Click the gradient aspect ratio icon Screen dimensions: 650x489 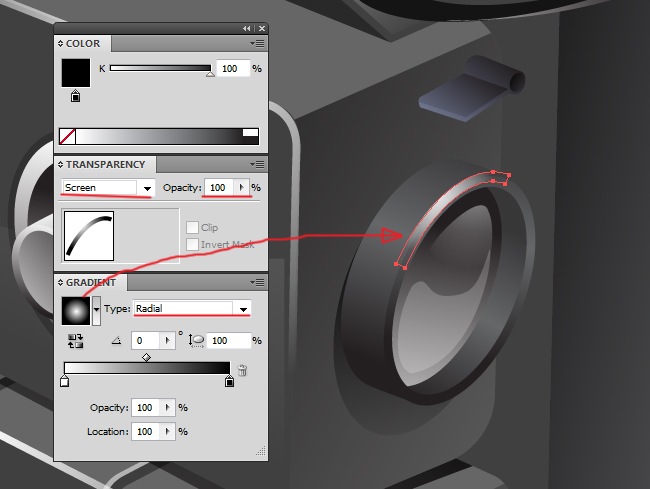(196, 341)
